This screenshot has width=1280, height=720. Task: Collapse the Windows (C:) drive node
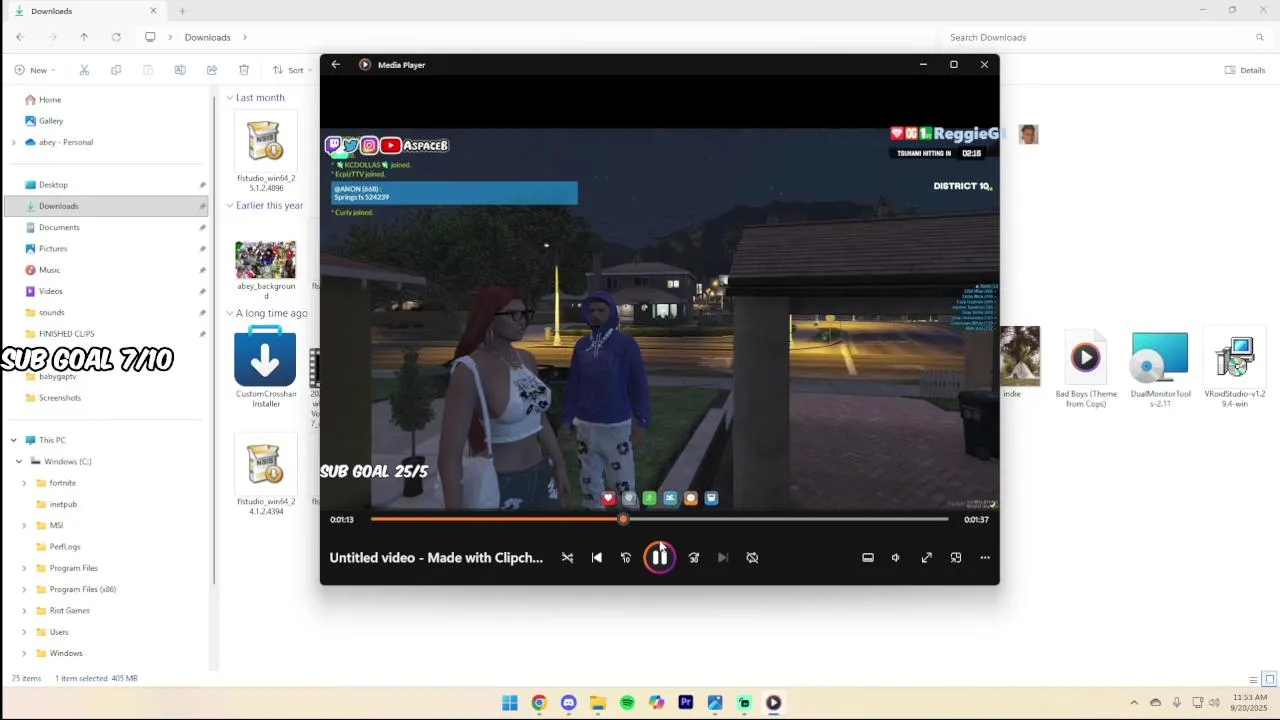point(19,462)
